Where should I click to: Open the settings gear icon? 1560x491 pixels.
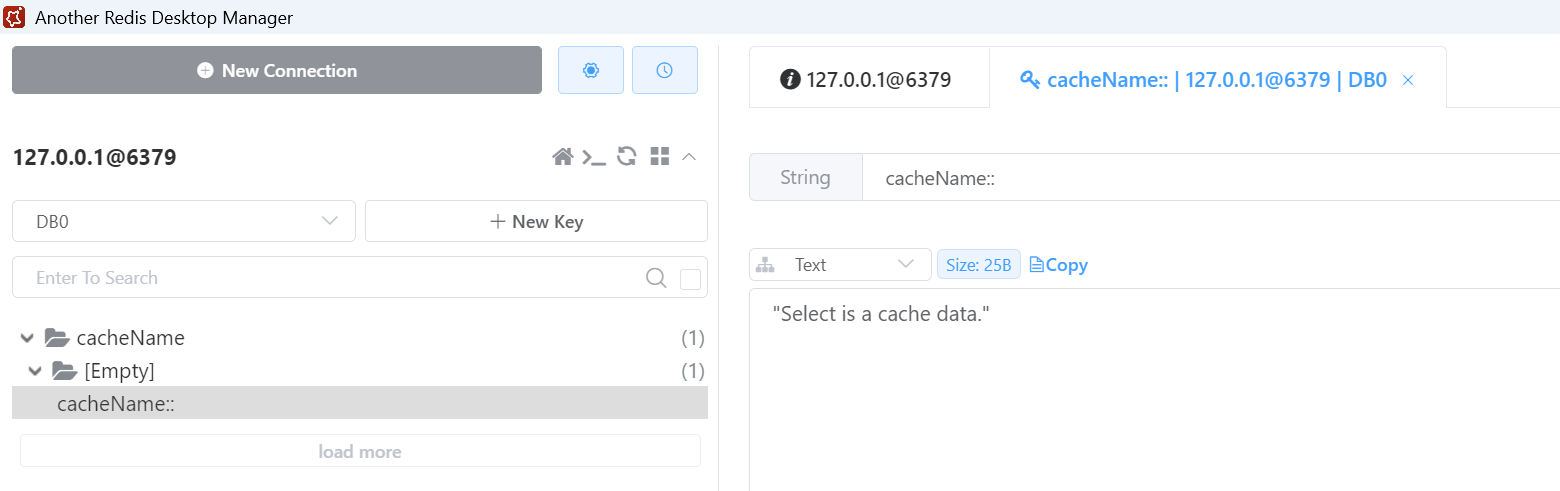coord(591,70)
